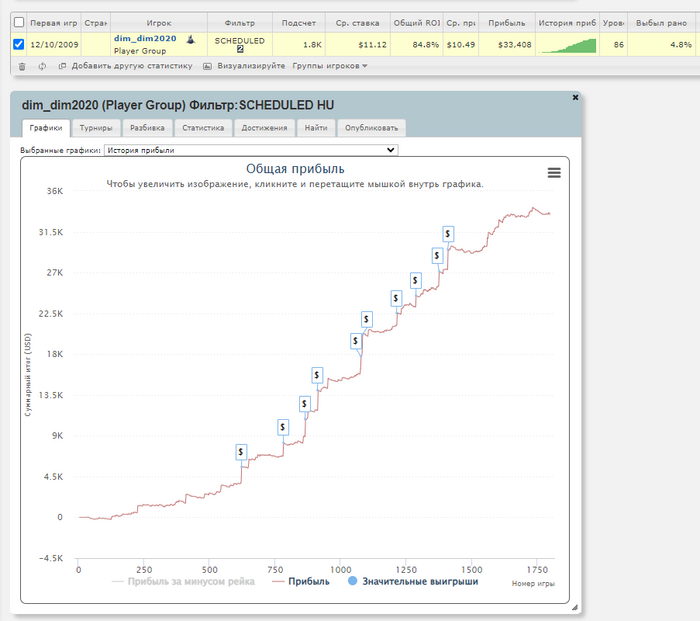Toggle 'Прибыль за минусом рейка' legend series

click(x=183, y=581)
